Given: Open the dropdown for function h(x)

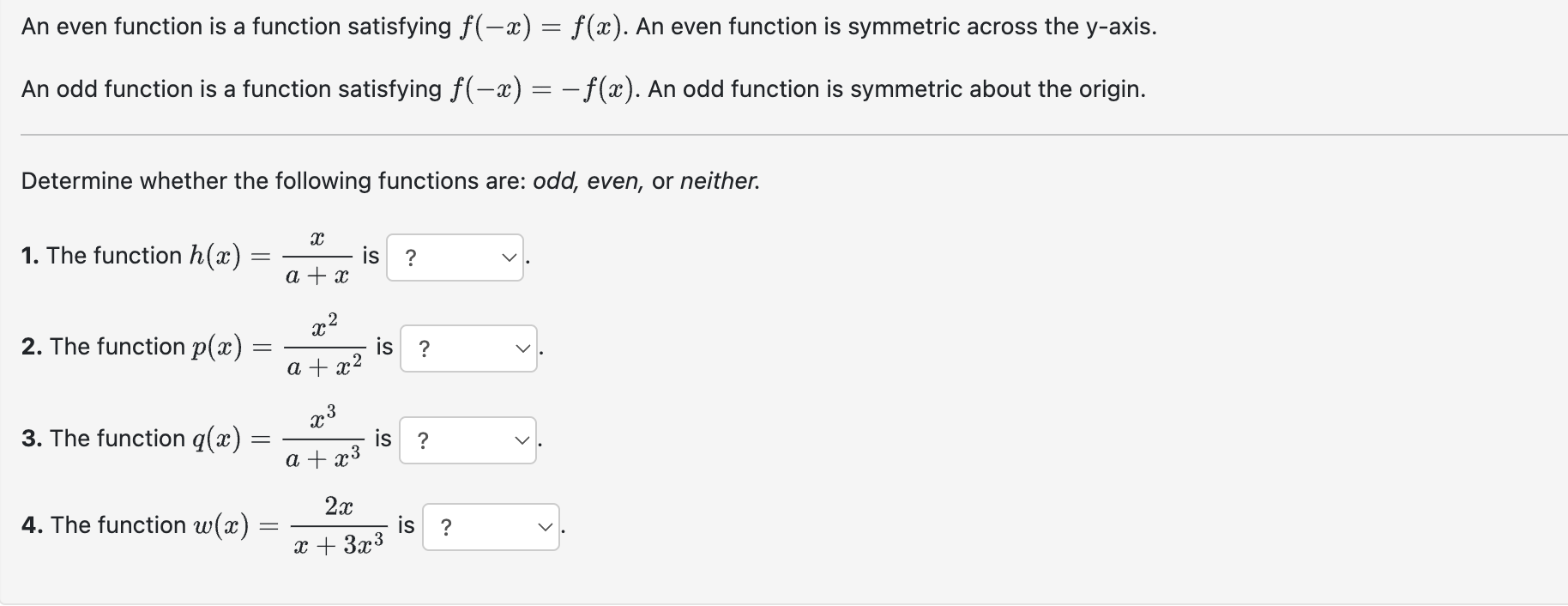Looking at the screenshot, I should pyautogui.click(x=455, y=258).
